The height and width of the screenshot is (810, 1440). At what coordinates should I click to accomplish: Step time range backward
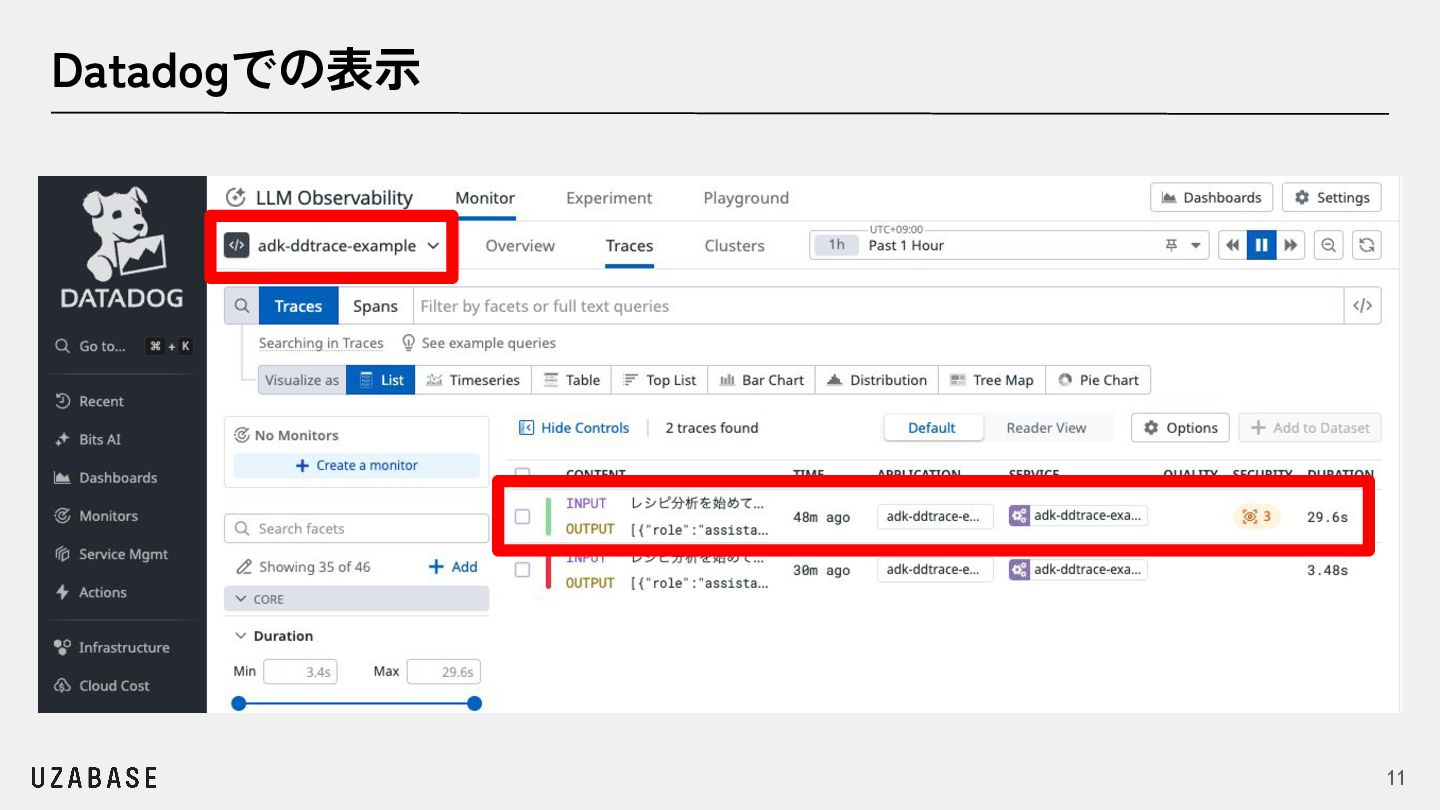click(x=1232, y=245)
